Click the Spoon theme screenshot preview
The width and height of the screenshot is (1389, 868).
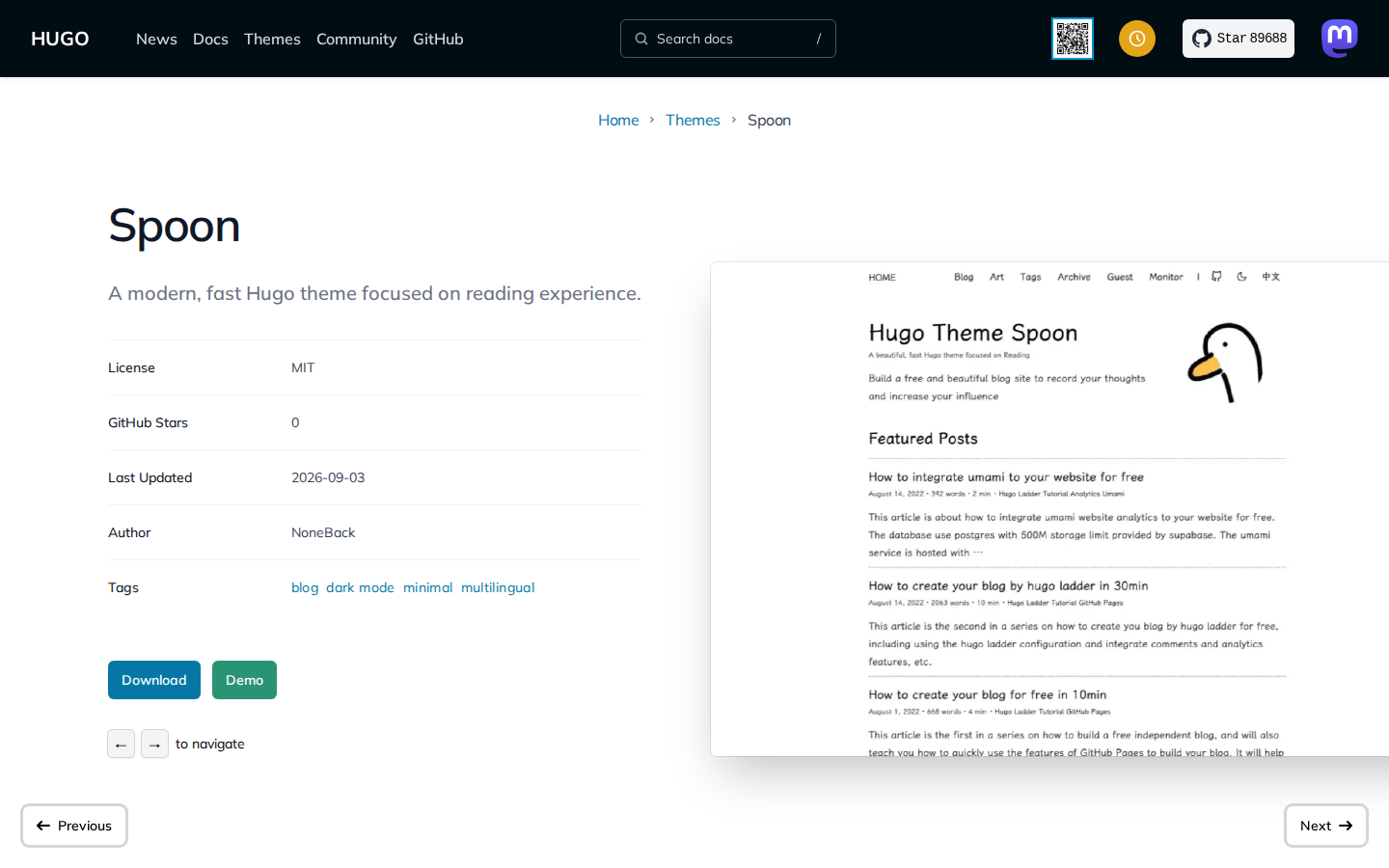click(1049, 509)
